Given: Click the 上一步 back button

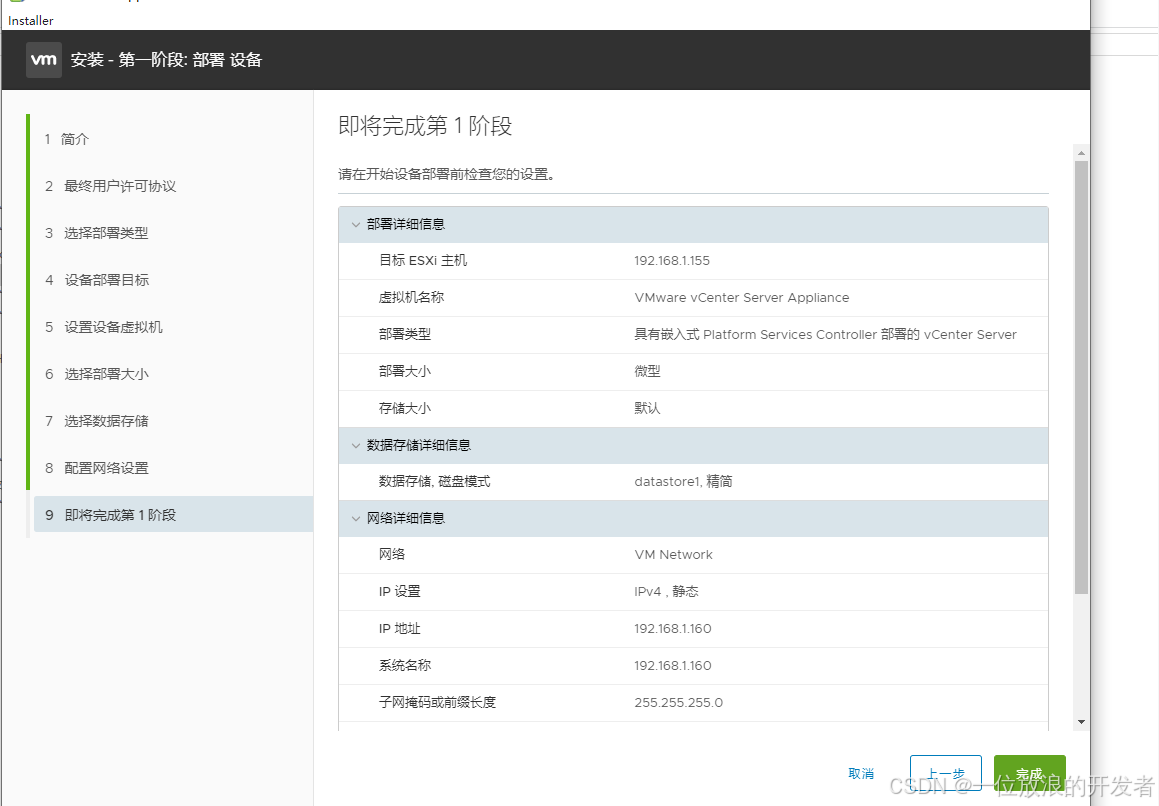Looking at the screenshot, I should point(945,773).
